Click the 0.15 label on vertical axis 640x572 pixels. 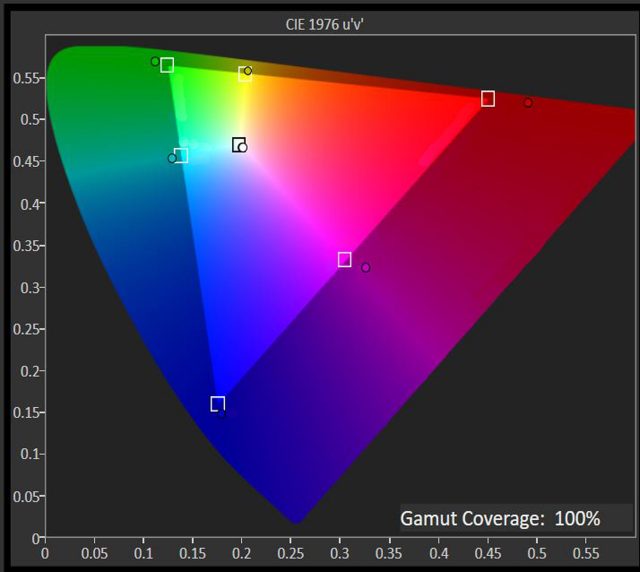(x=23, y=412)
